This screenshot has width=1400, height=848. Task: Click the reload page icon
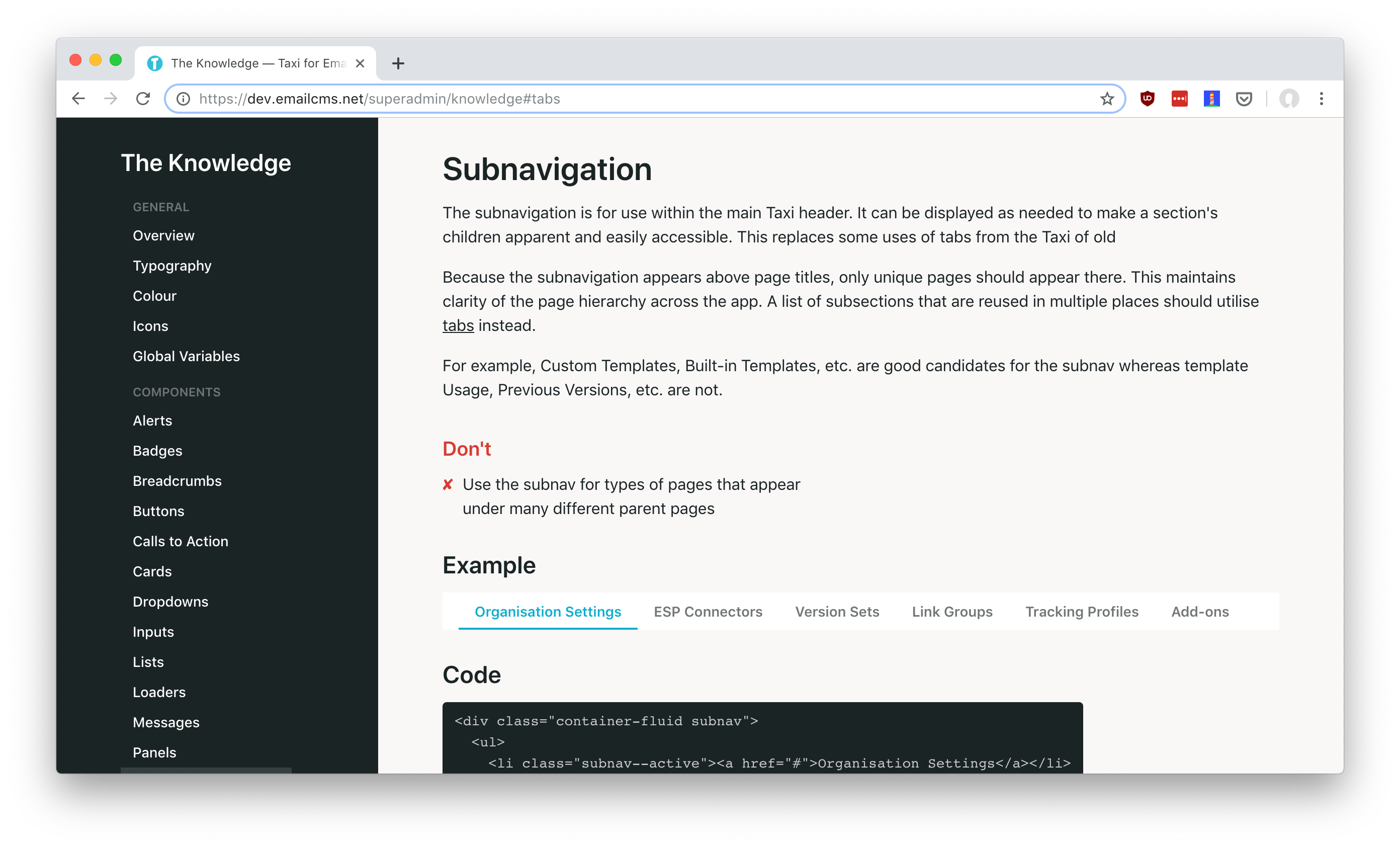pyautogui.click(x=143, y=99)
